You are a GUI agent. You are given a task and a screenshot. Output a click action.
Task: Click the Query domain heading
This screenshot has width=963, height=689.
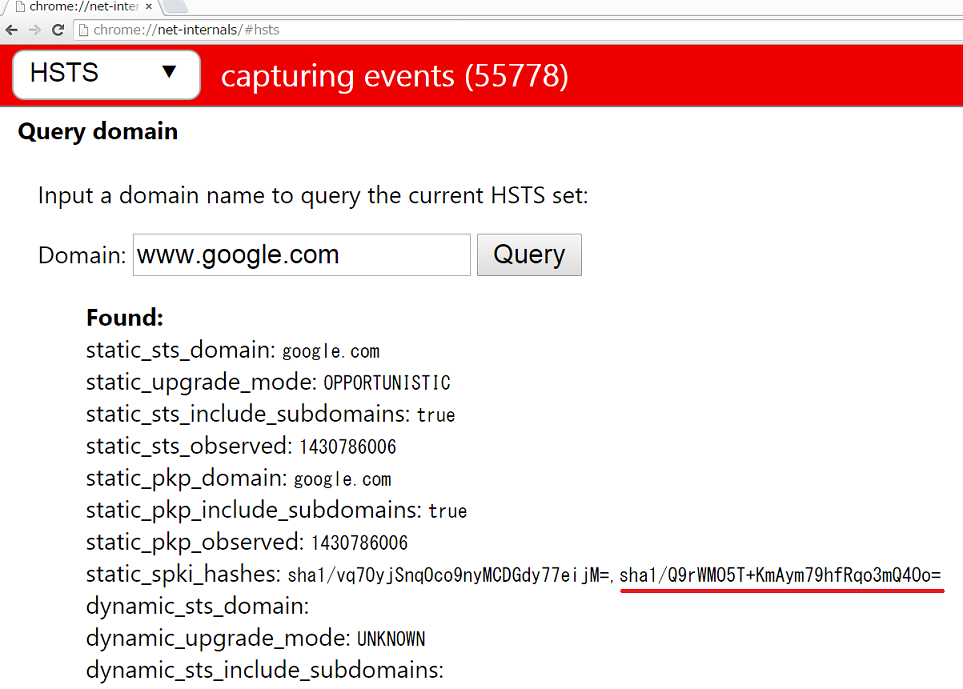coord(98,132)
